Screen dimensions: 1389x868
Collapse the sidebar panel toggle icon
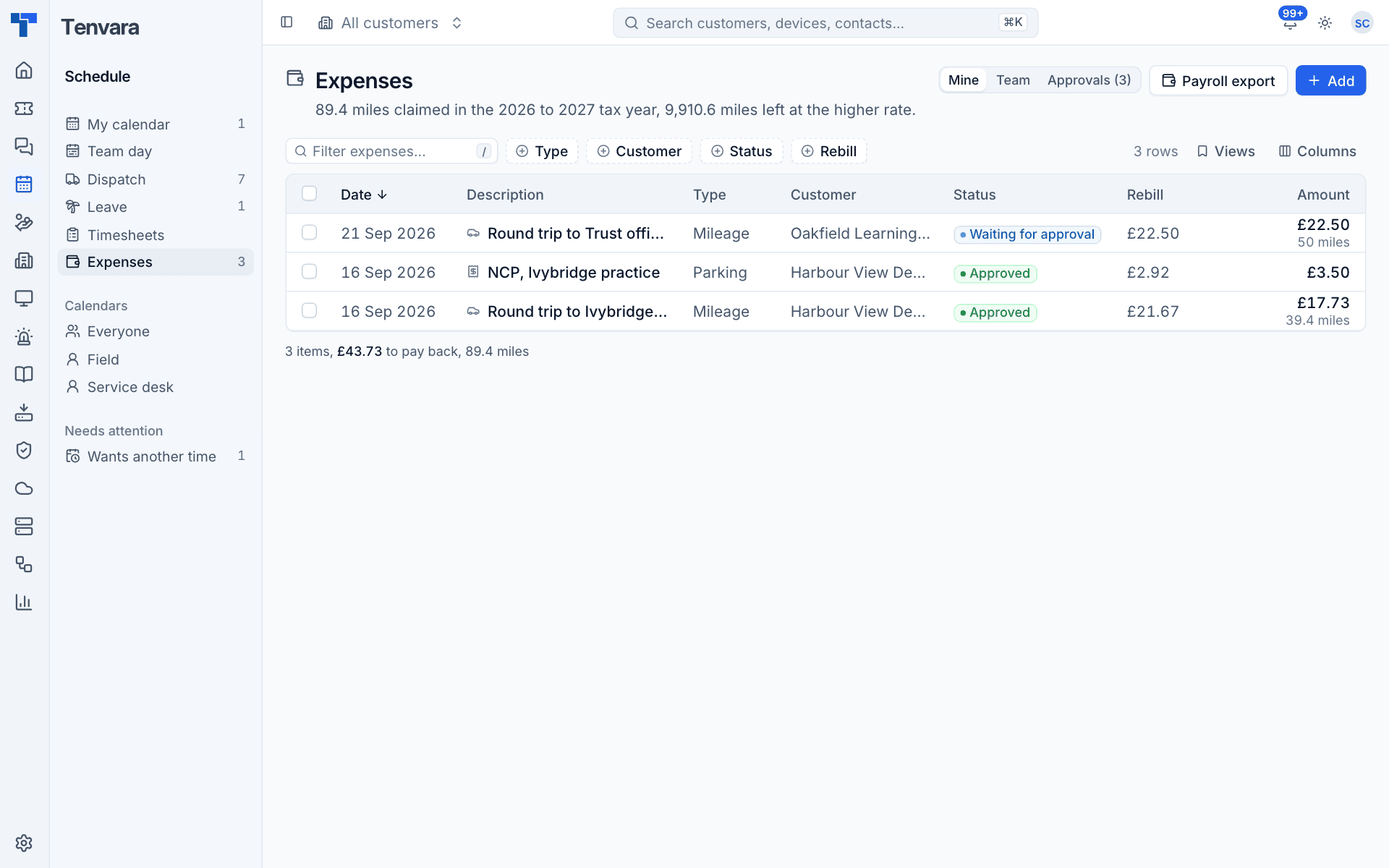coord(286,22)
